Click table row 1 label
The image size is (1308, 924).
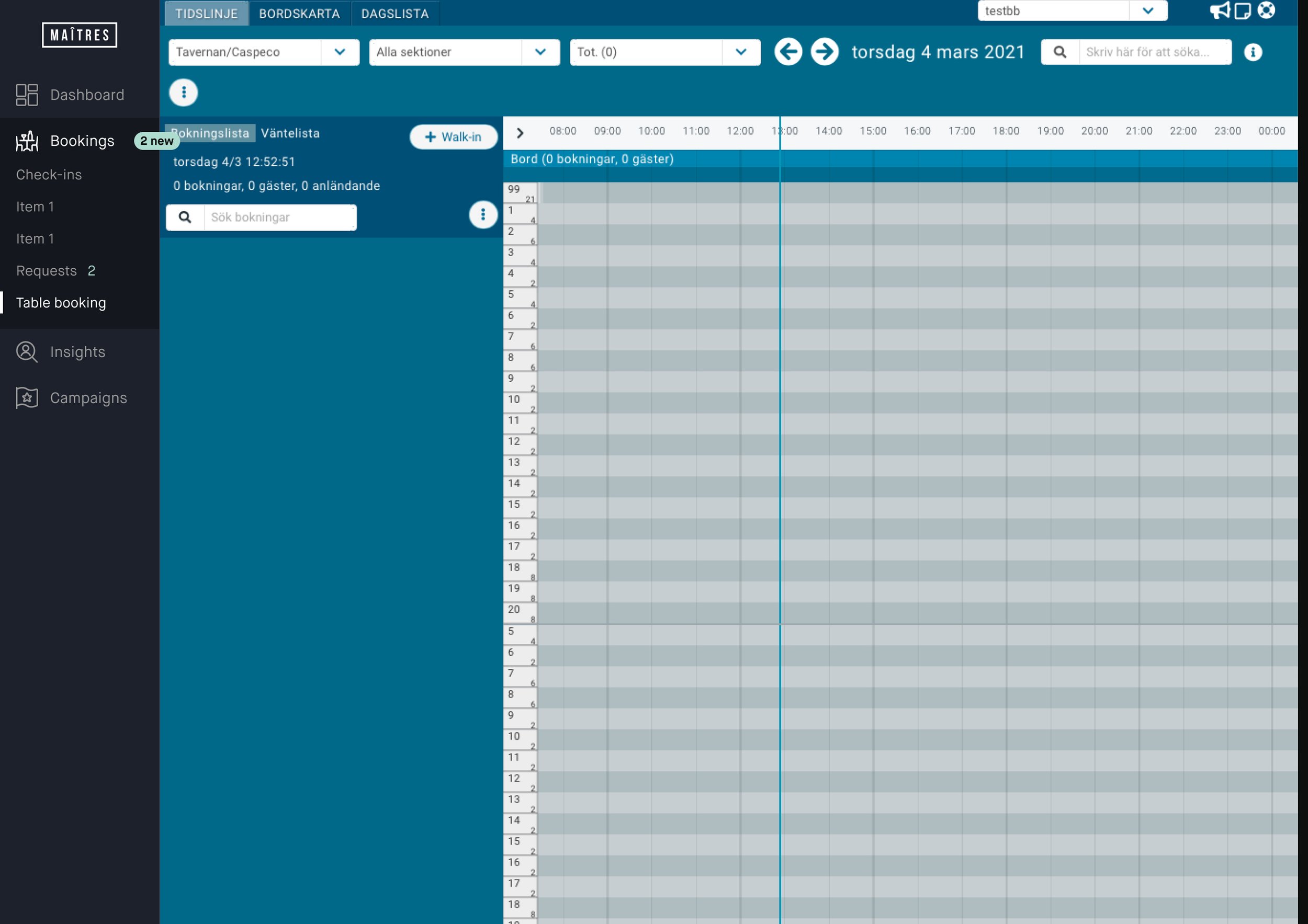[x=520, y=214]
